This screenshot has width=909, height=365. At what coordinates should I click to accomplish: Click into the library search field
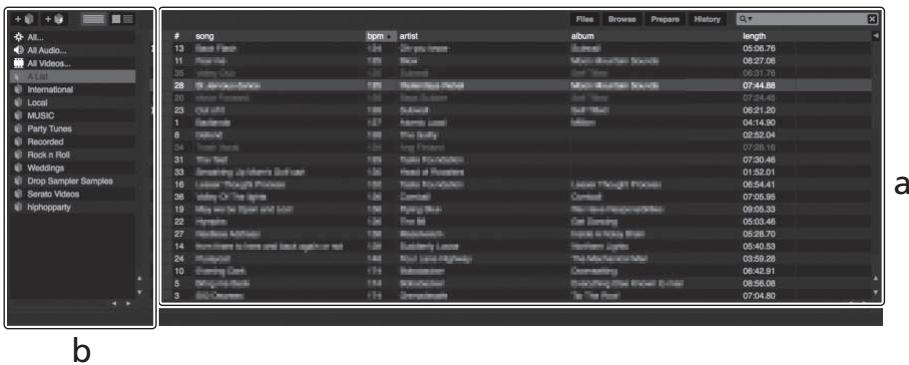coord(807,19)
